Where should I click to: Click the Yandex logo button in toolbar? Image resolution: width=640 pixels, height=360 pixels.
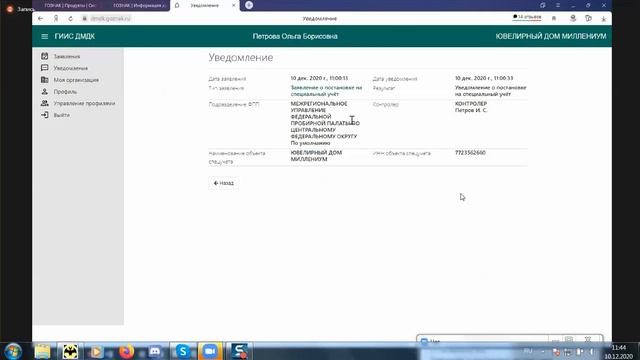(x=56, y=18)
